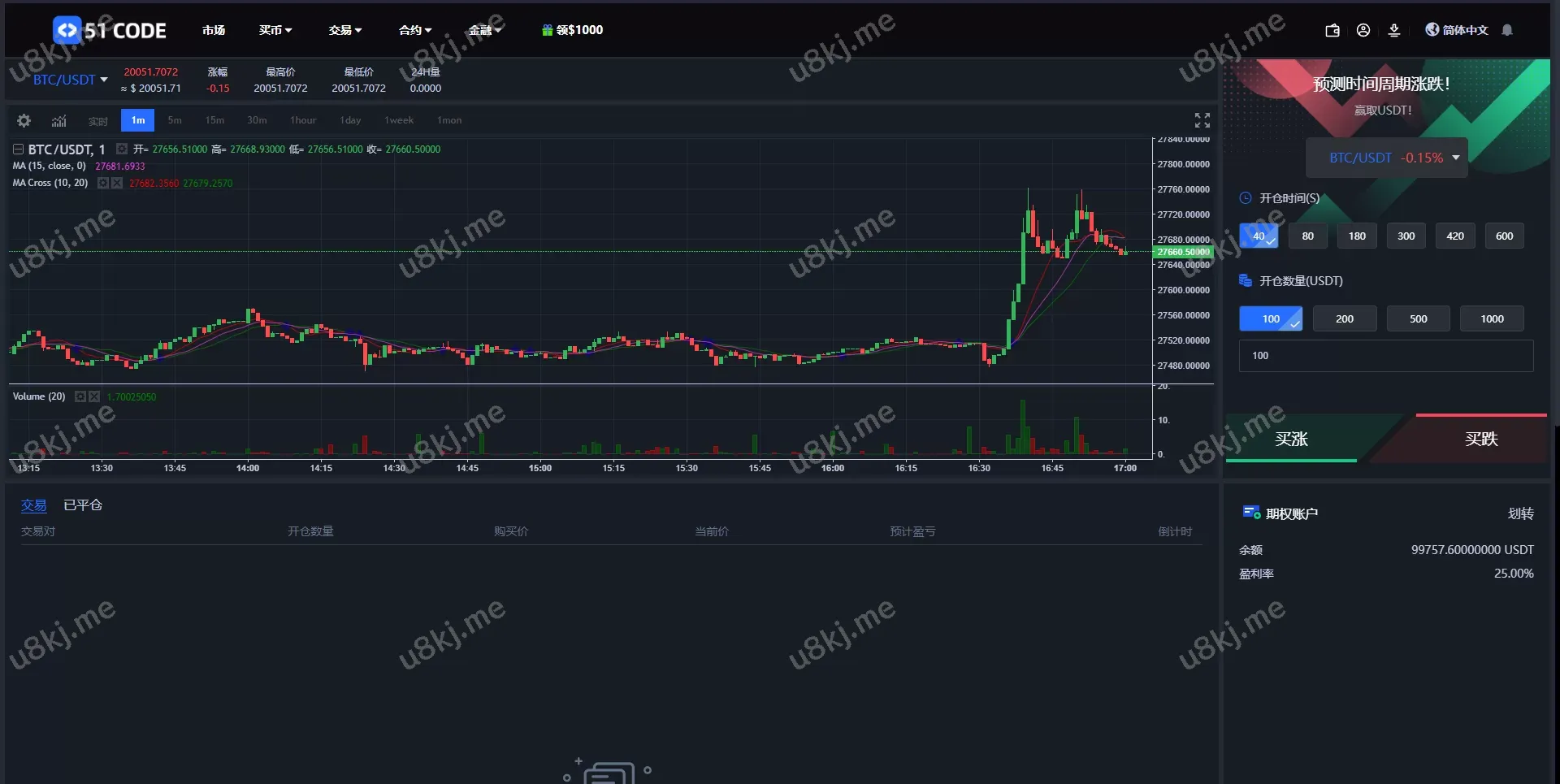The height and width of the screenshot is (784, 1560).
Task: Select 80 seconds opening time
Action: (1307, 236)
